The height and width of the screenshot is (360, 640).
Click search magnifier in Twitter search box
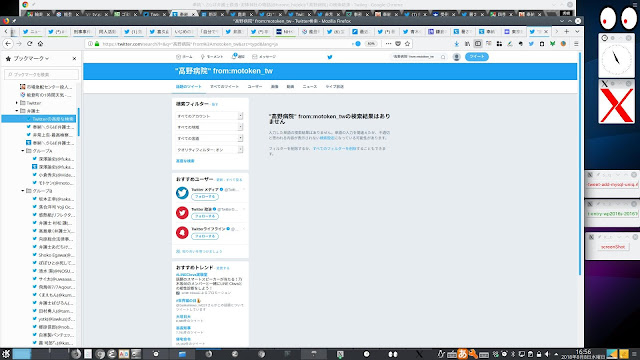pyautogui.click(x=443, y=57)
